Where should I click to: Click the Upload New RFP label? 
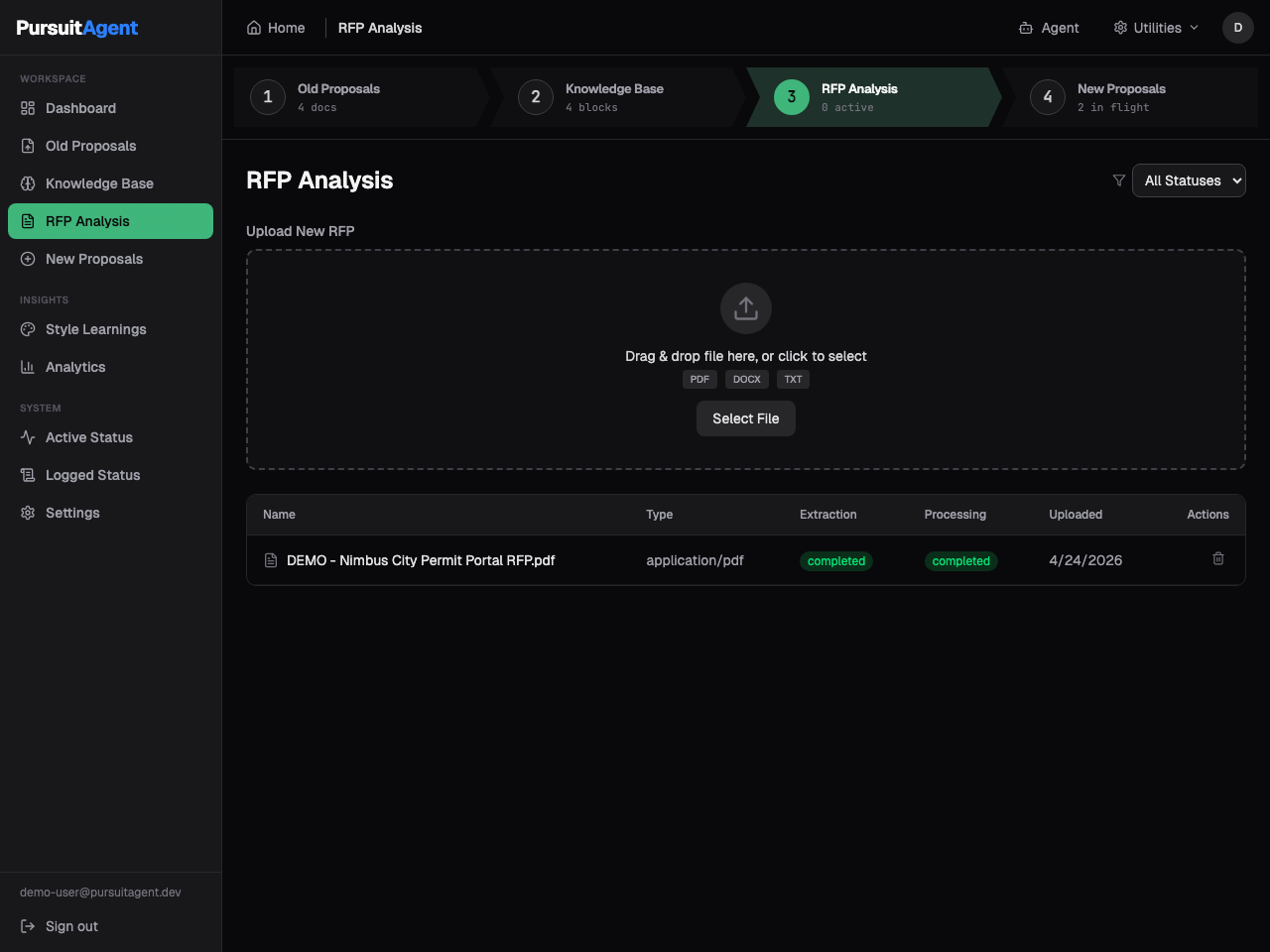point(301,231)
